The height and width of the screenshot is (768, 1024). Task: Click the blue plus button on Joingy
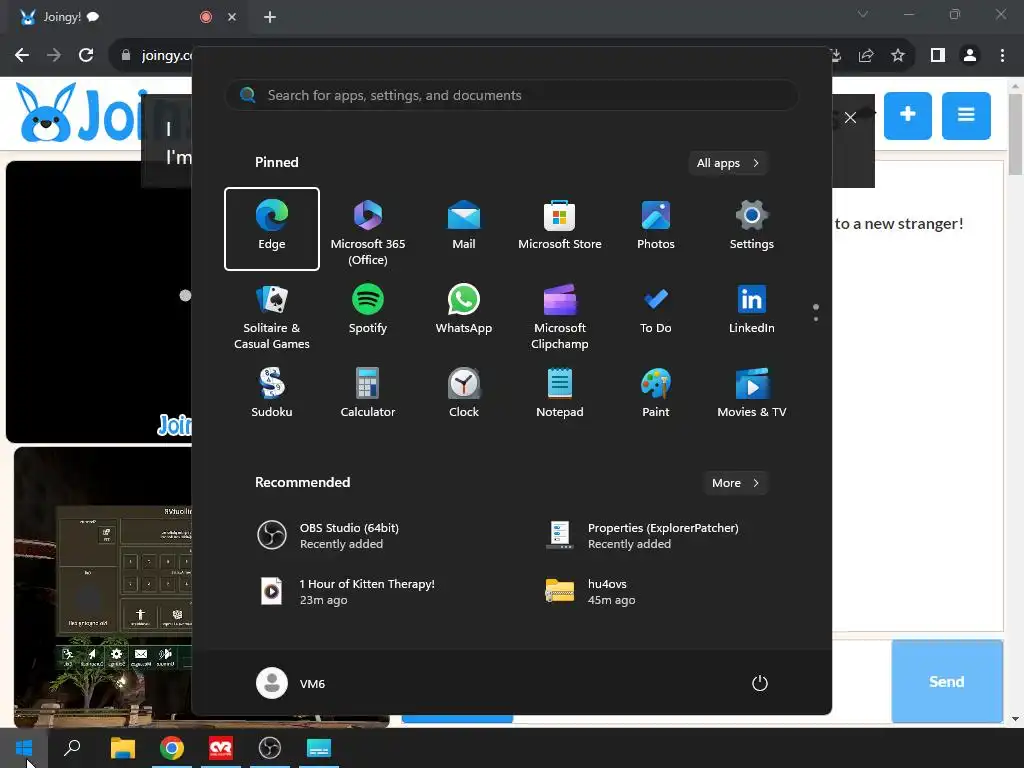[908, 116]
